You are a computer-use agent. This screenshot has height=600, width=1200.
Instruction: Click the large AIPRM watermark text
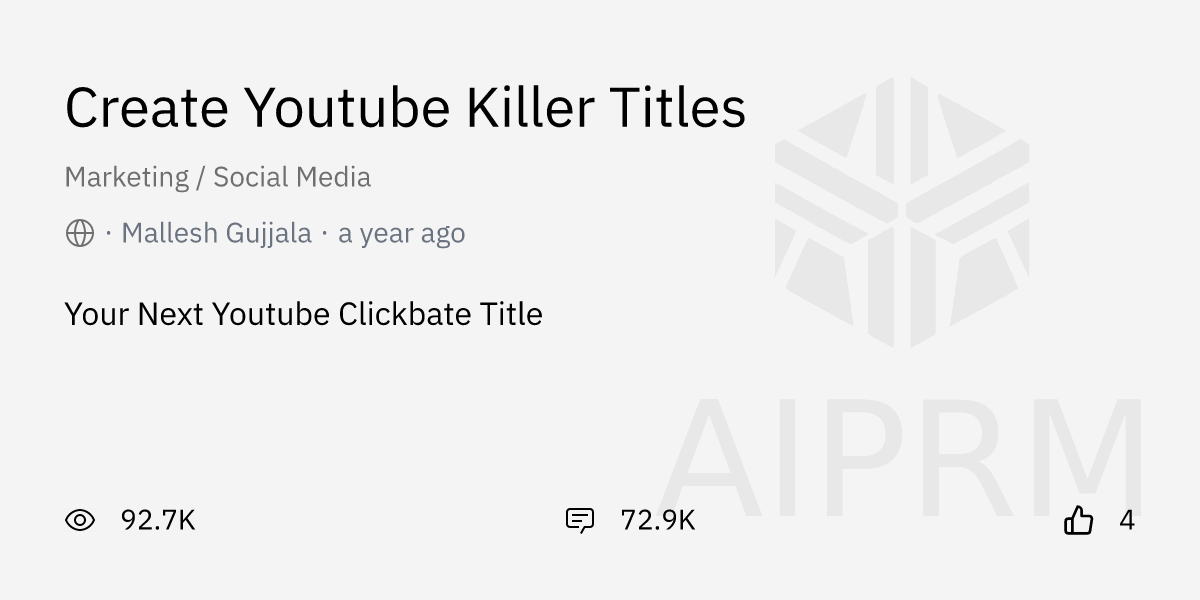point(903,458)
